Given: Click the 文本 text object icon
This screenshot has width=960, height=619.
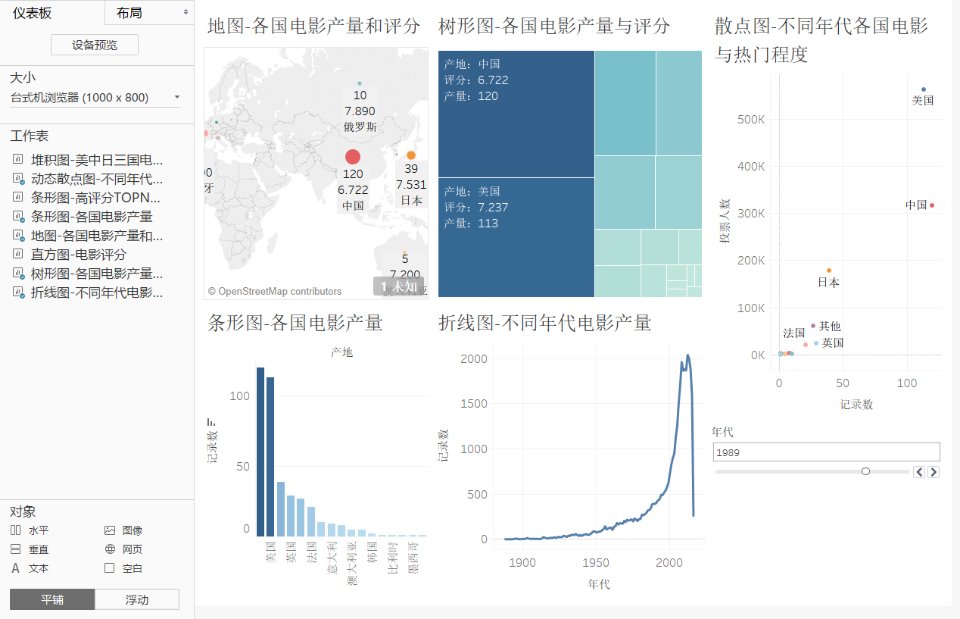Looking at the screenshot, I should 16,568.
